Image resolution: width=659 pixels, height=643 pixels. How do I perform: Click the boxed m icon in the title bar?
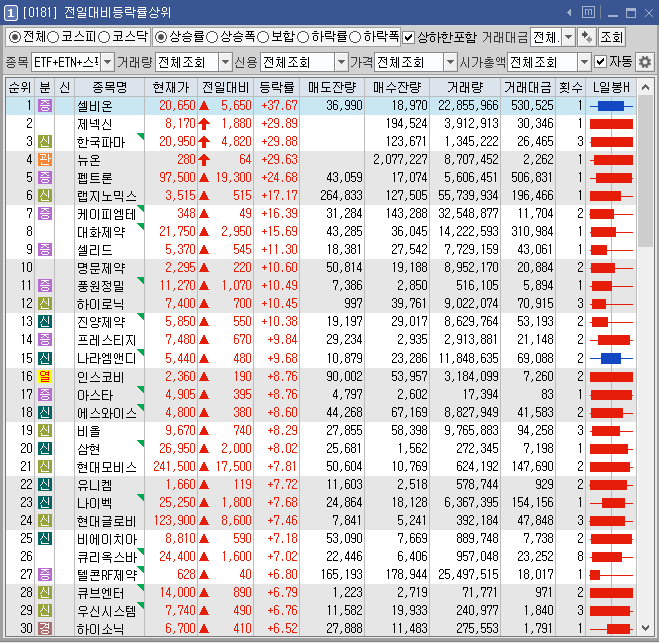pos(588,13)
